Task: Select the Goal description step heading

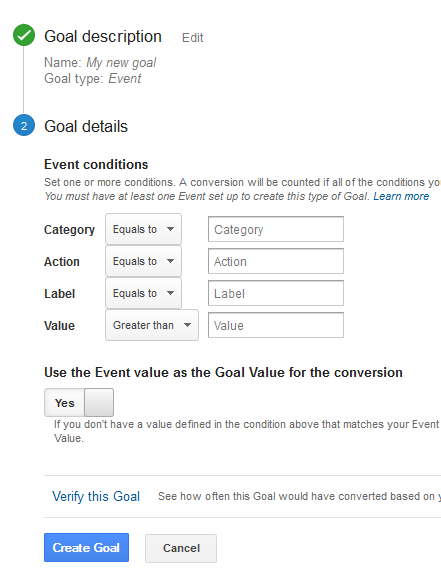Action: coord(103,37)
